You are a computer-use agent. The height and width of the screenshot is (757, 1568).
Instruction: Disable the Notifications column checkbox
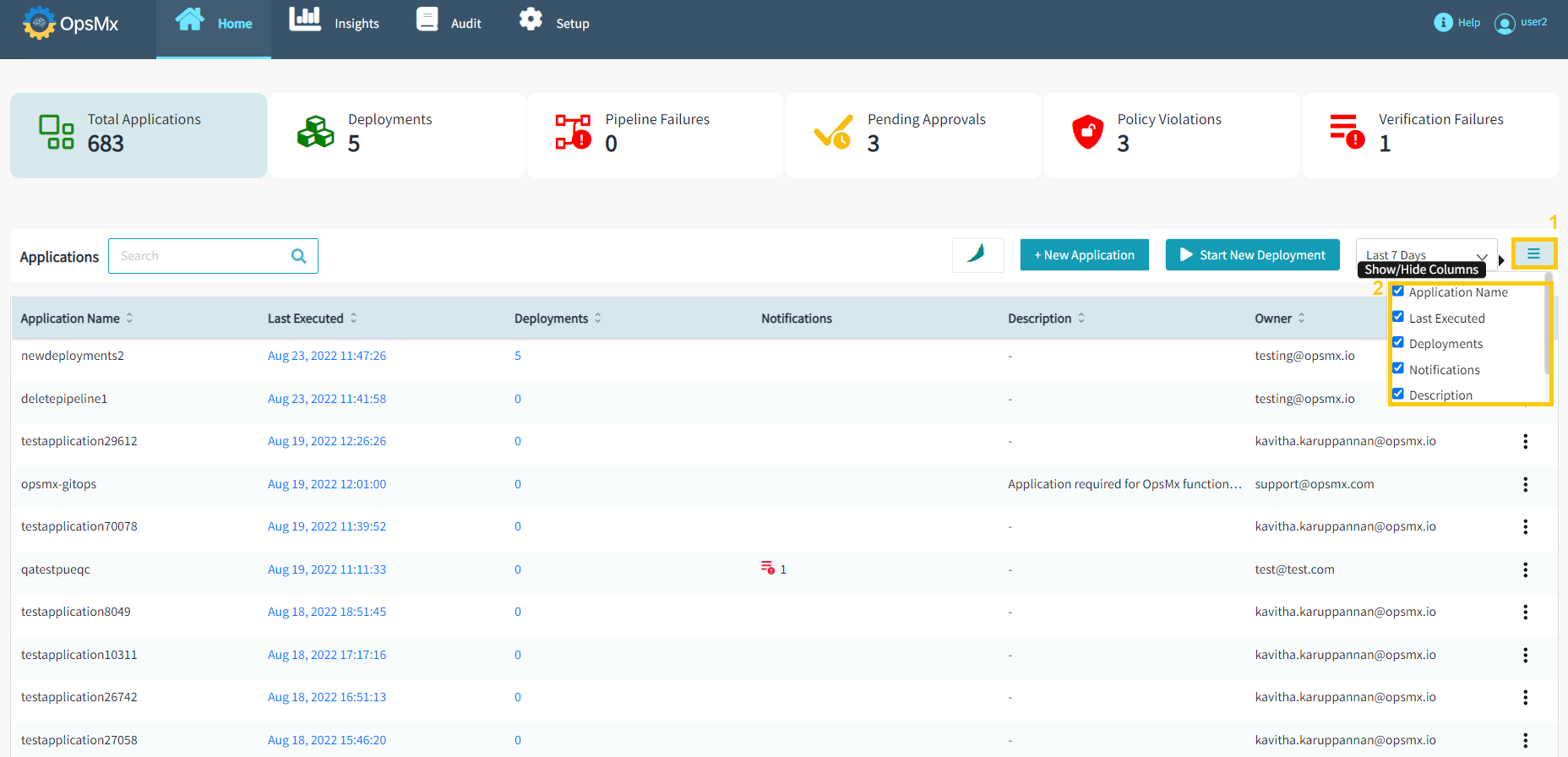[1398, 368]
